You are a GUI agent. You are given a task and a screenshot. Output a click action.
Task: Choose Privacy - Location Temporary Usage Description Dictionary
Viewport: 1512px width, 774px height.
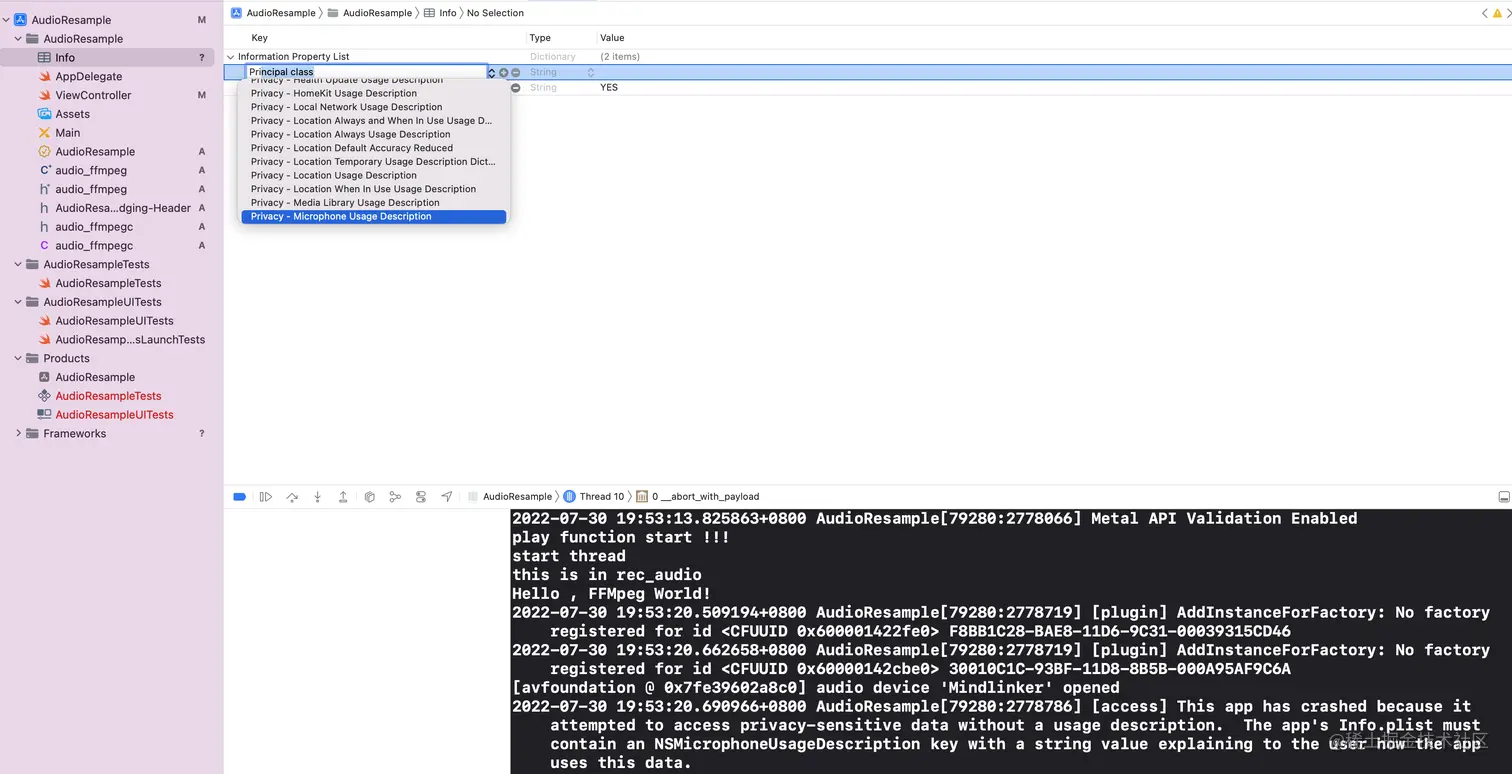(374, 162)
